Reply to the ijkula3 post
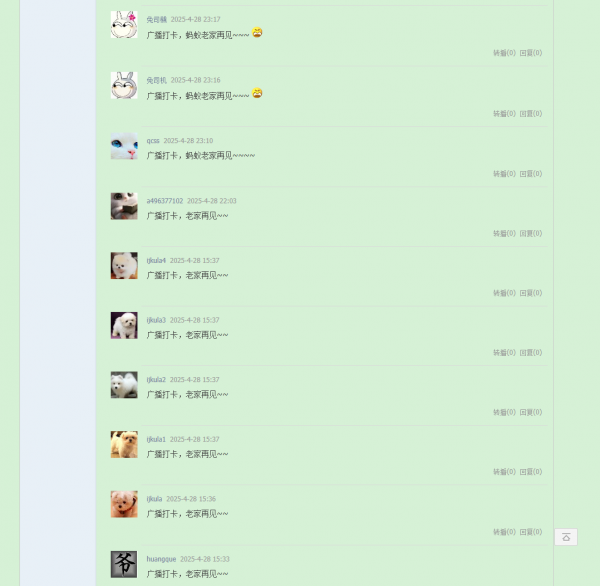This screenshot has height=586, width=600. [531, 353]
